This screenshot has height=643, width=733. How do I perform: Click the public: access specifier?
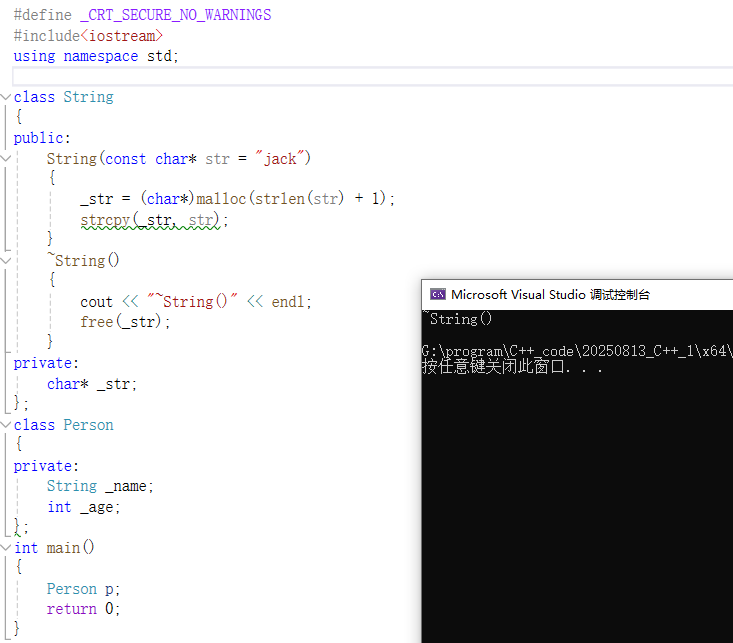click(x=42, y=138)
